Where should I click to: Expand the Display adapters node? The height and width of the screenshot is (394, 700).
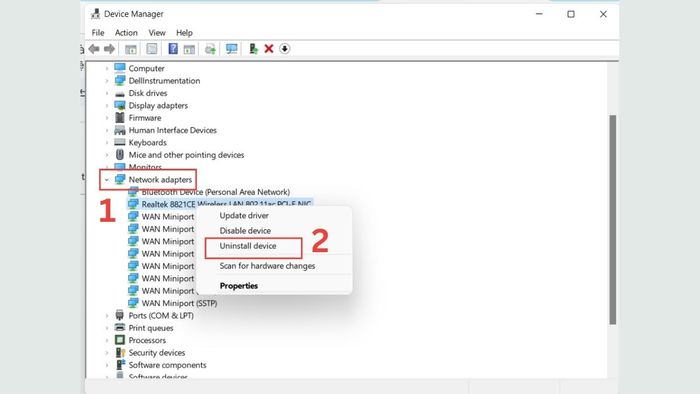(107, 106)
